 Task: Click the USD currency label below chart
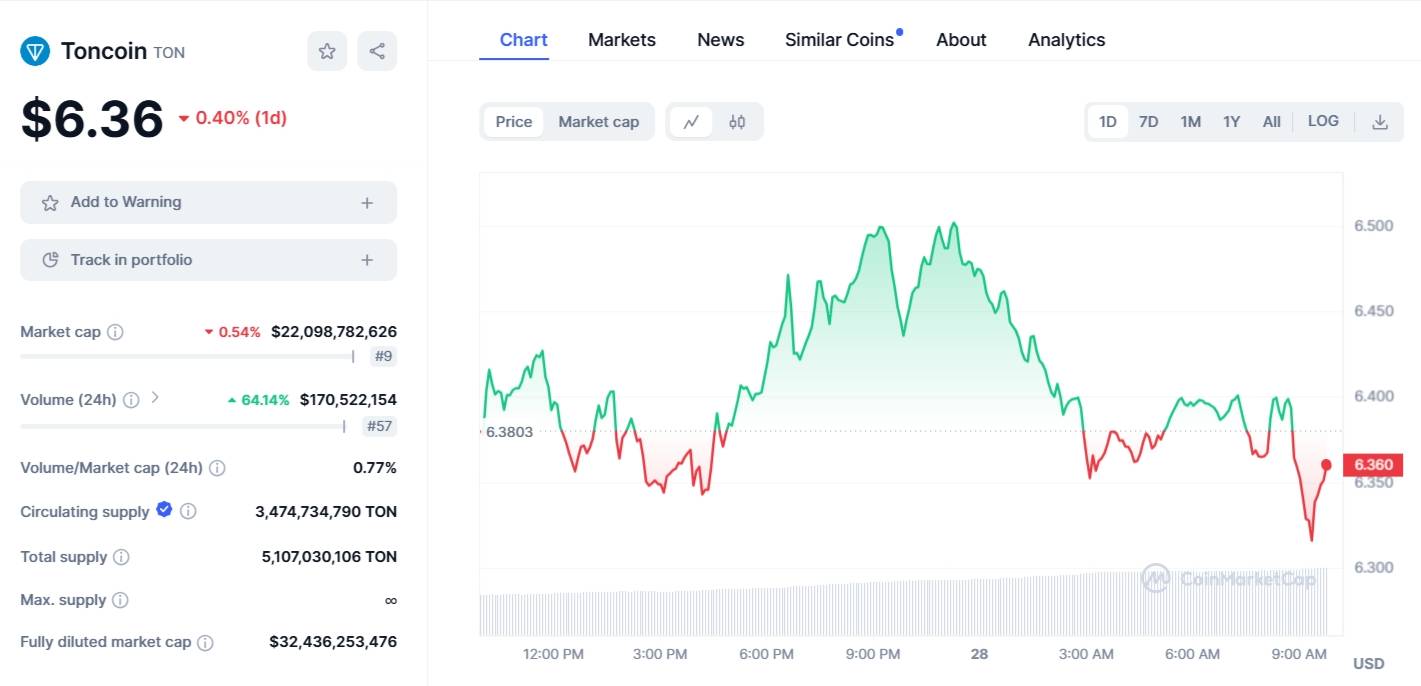click(x=1369, y=664)
